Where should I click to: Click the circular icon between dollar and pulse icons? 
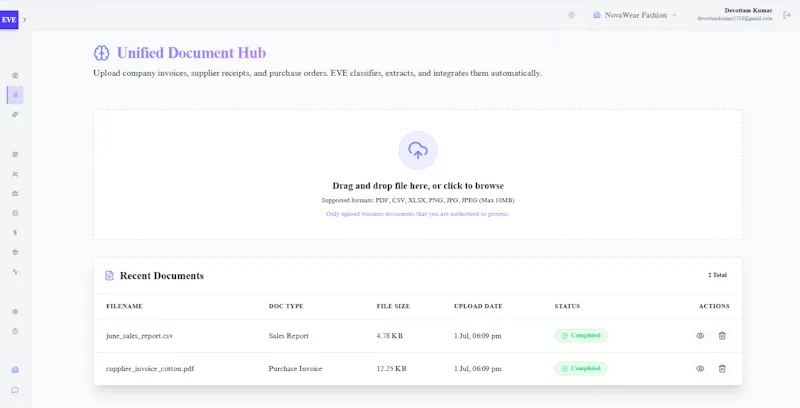pos(15,252)
